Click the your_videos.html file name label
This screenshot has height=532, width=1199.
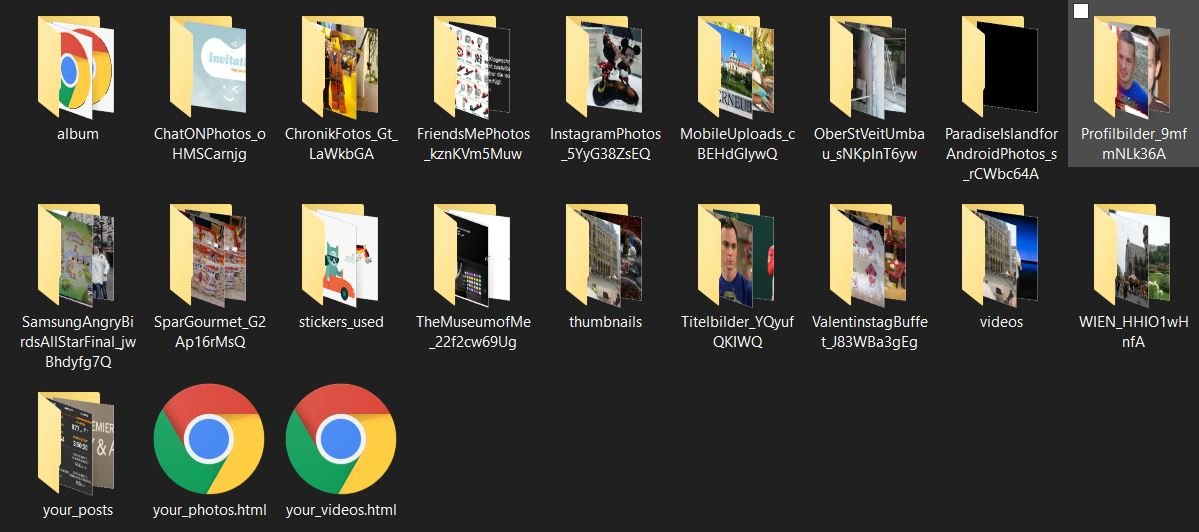pos(341,510)
